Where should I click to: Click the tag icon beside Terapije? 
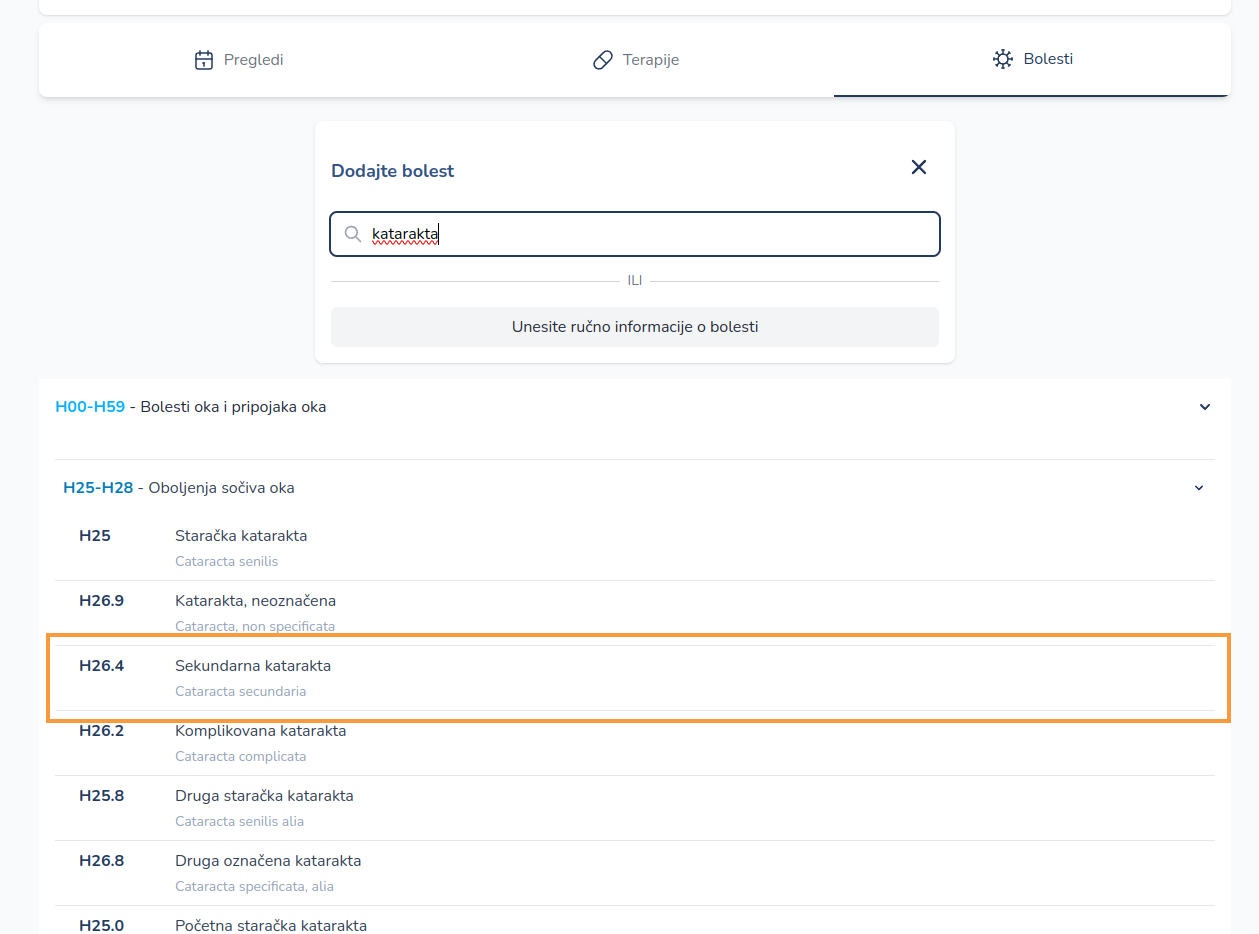click(x=602, y=59)
